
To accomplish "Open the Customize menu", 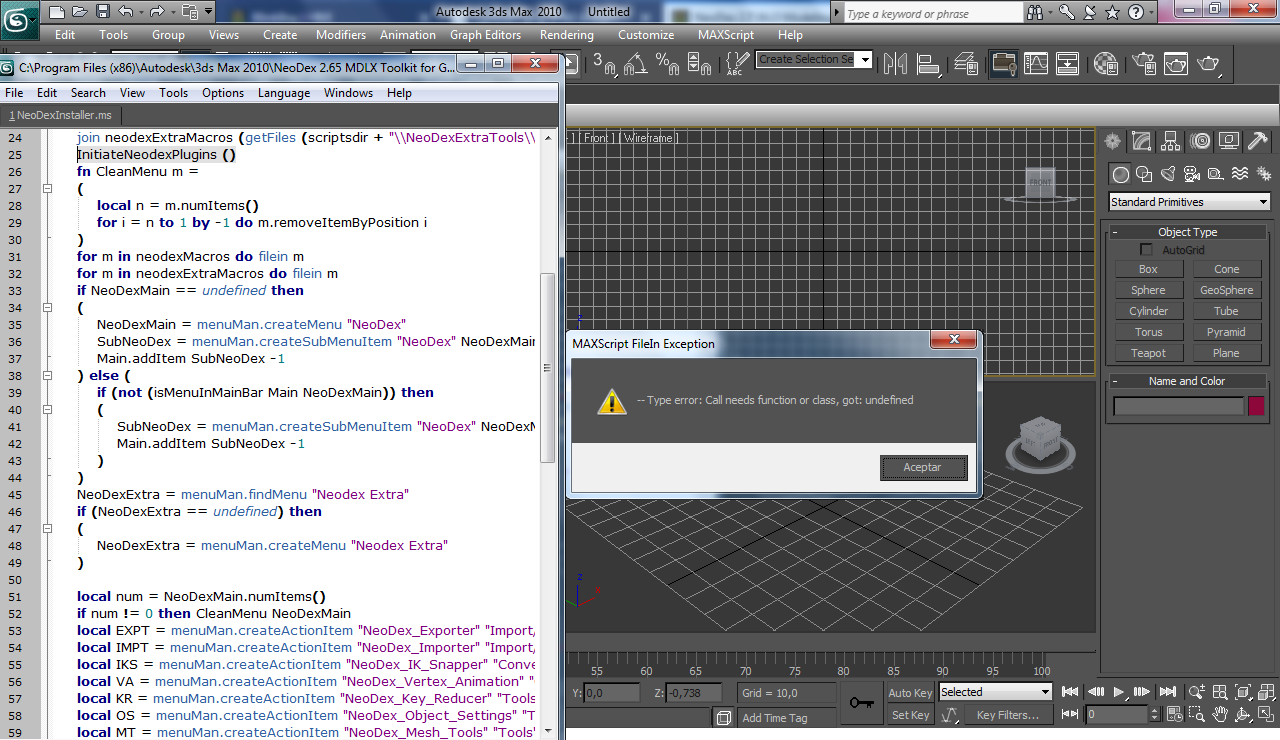I will 646,34.
